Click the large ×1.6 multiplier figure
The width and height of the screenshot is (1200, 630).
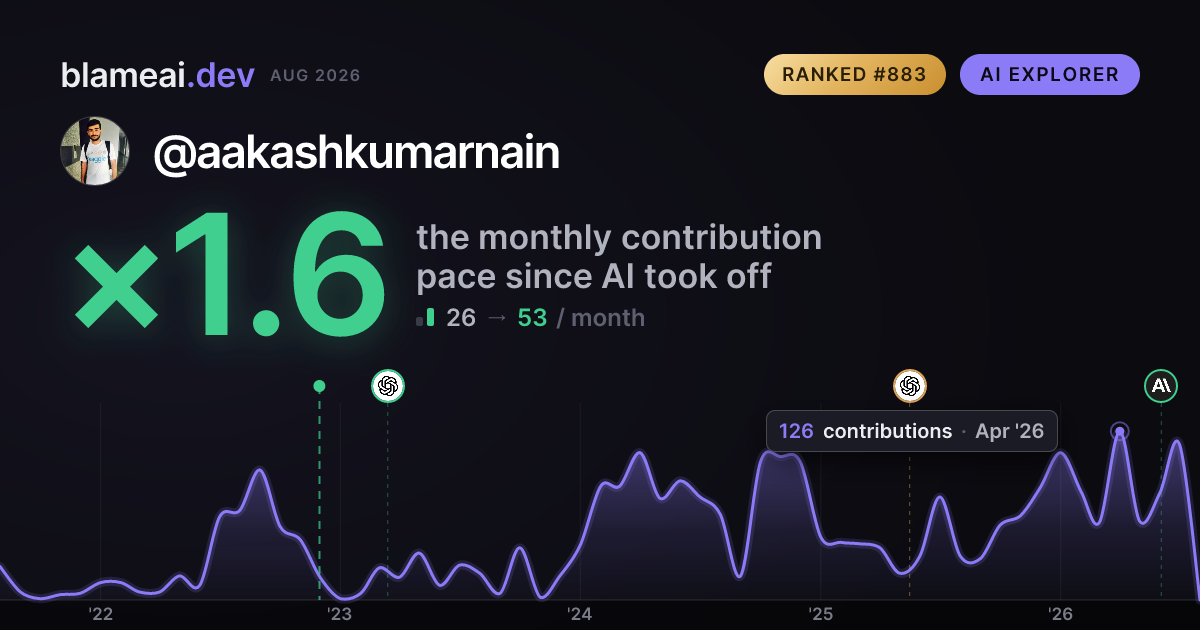230,278
